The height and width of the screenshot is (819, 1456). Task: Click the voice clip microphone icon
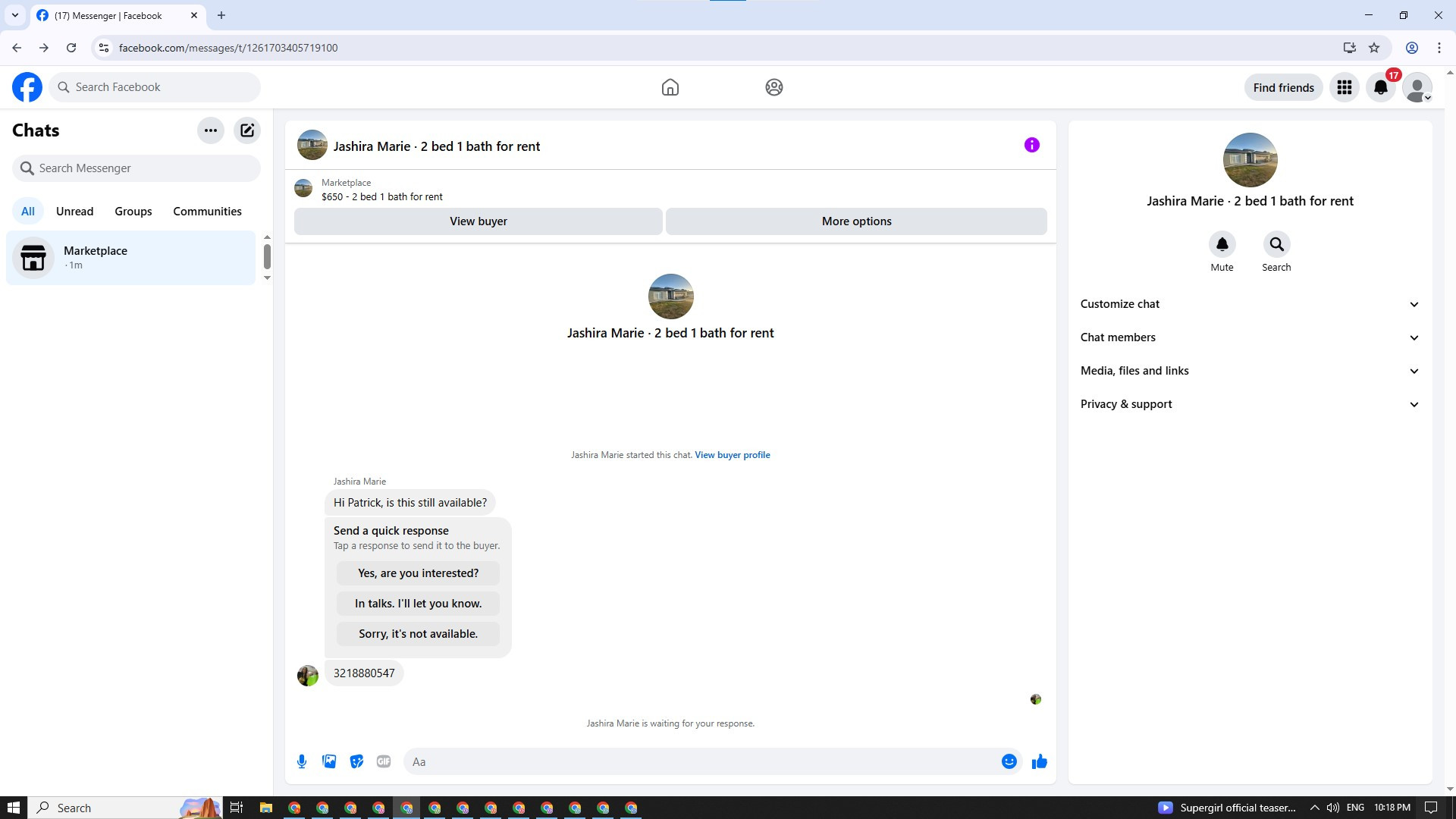[302, 761]
